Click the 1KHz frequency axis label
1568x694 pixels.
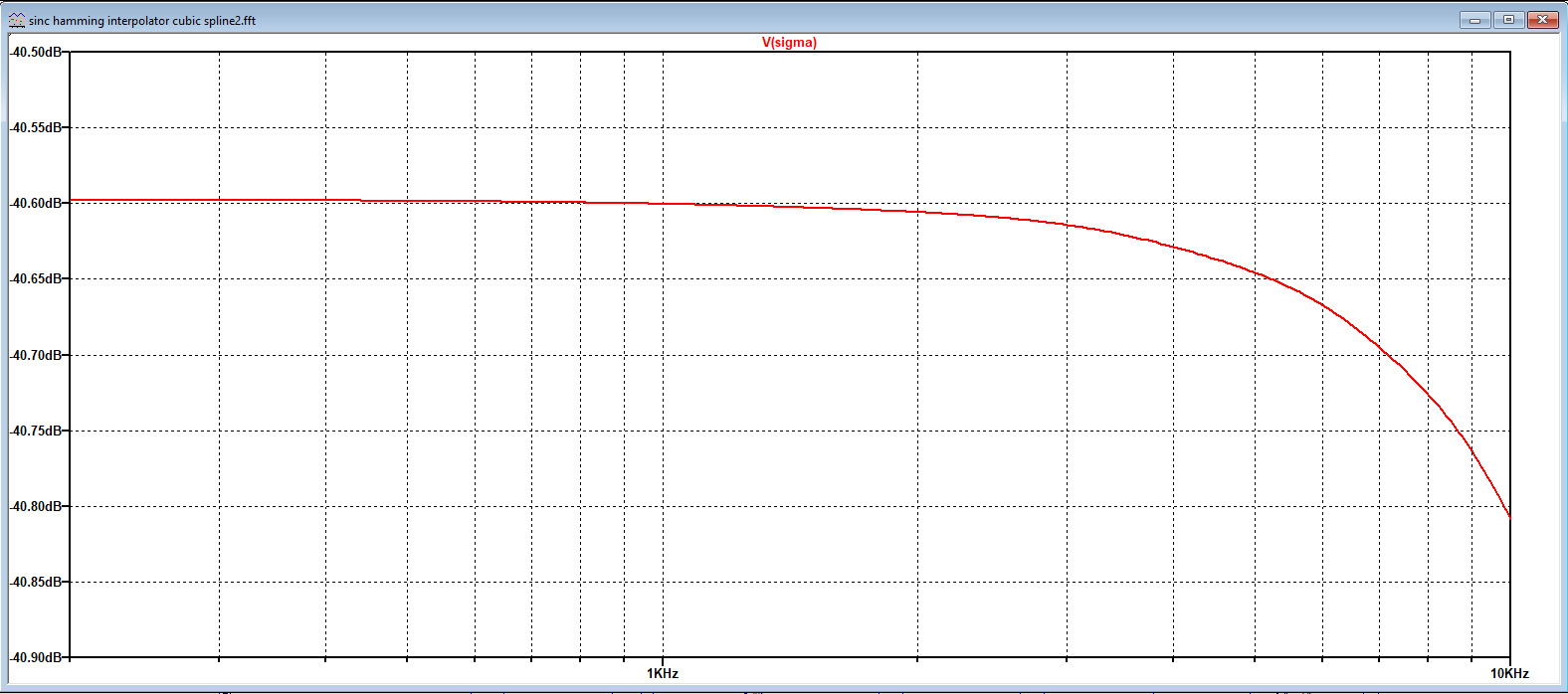pos(663,673)
